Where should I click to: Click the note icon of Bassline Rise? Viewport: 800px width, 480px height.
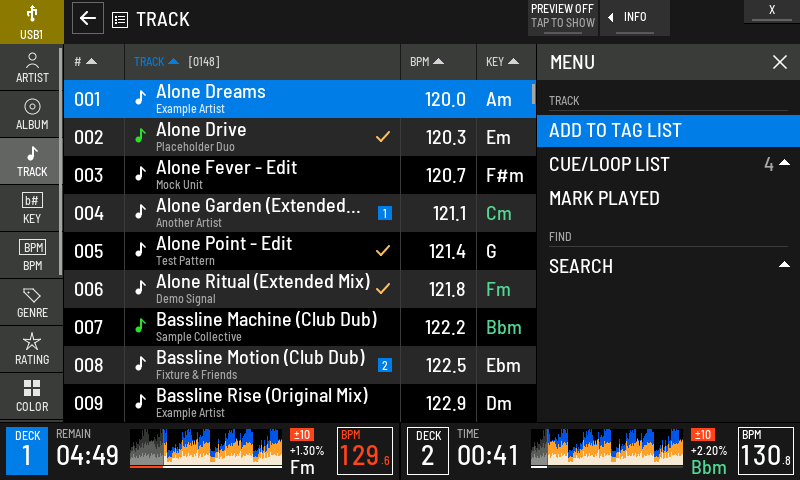[140, 402]
